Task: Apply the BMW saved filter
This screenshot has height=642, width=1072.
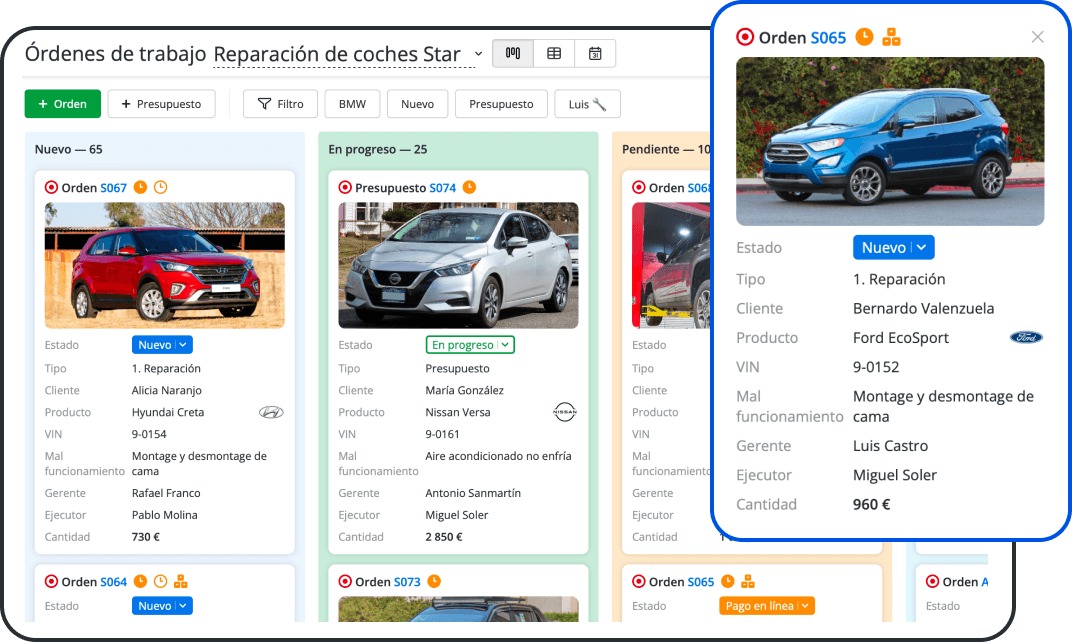Action: tap(352, 104)
